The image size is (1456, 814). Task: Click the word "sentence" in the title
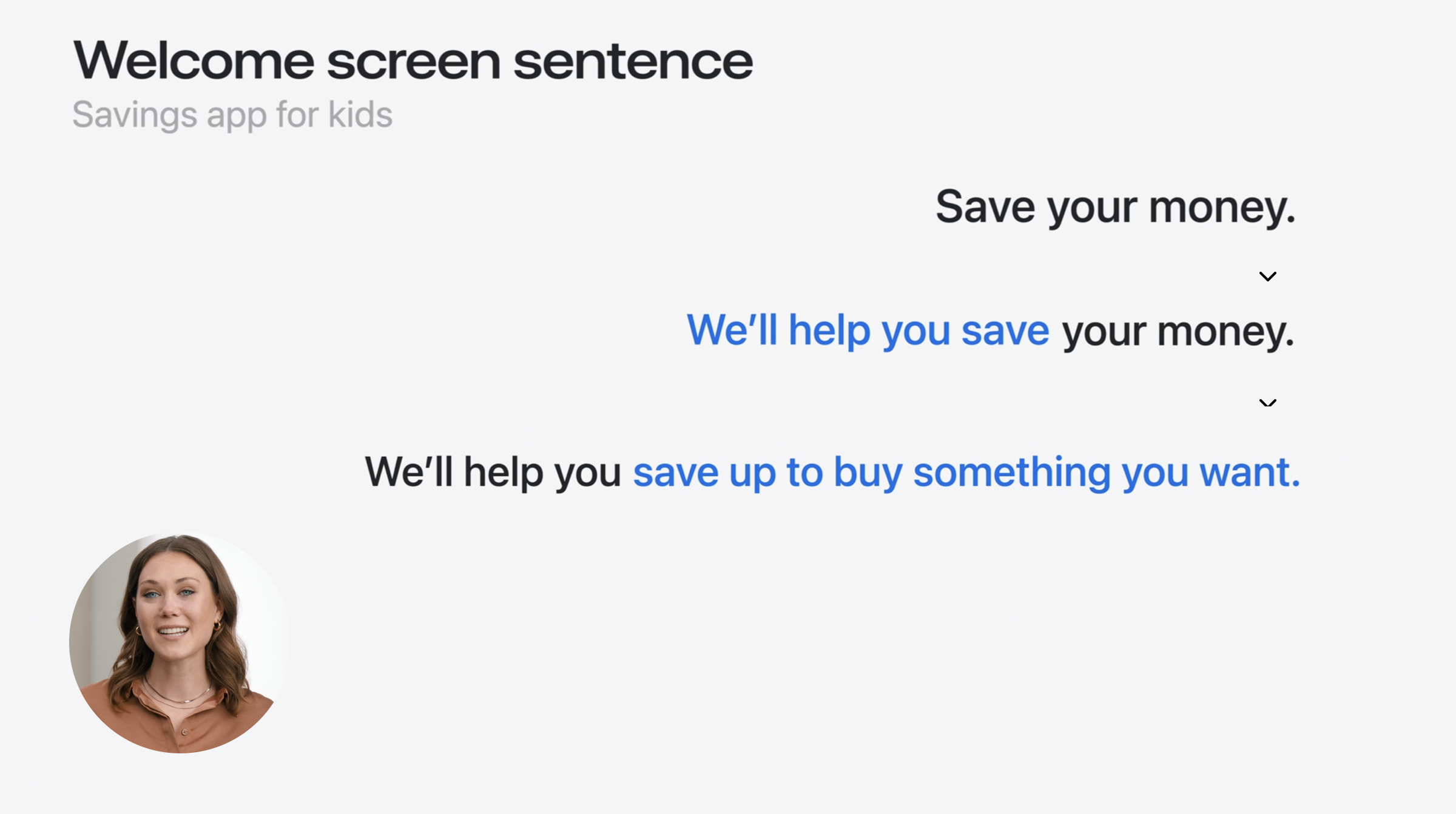[633, 61]
